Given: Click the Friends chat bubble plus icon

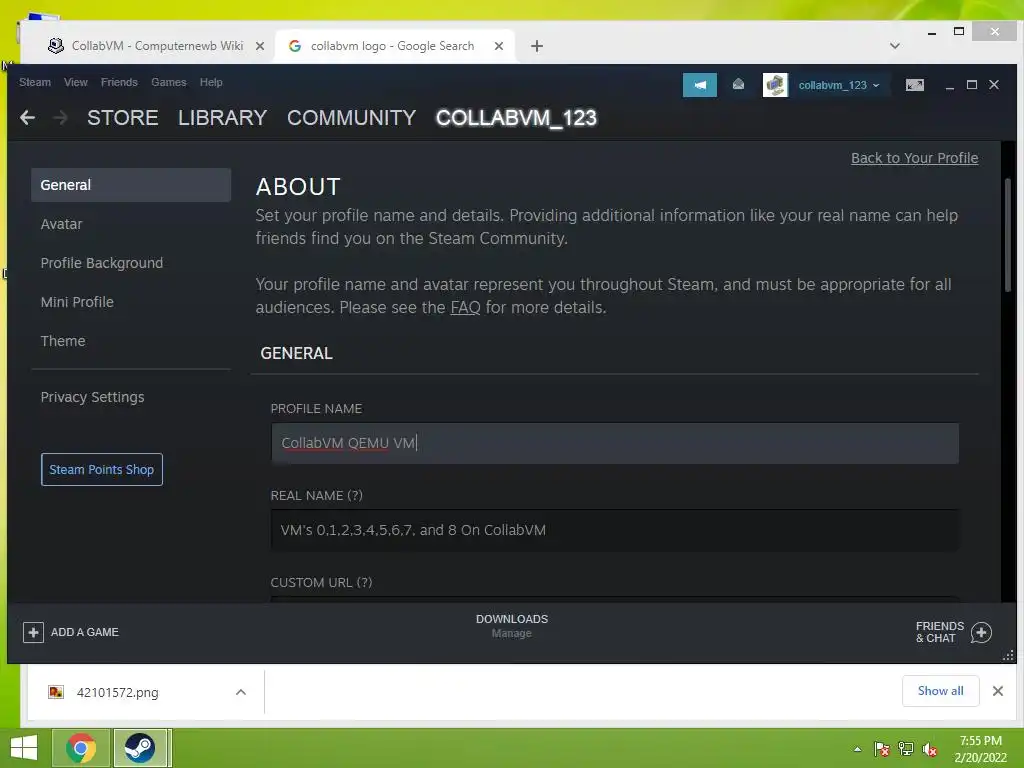Looking at the screenshot, I should [981, 632].
